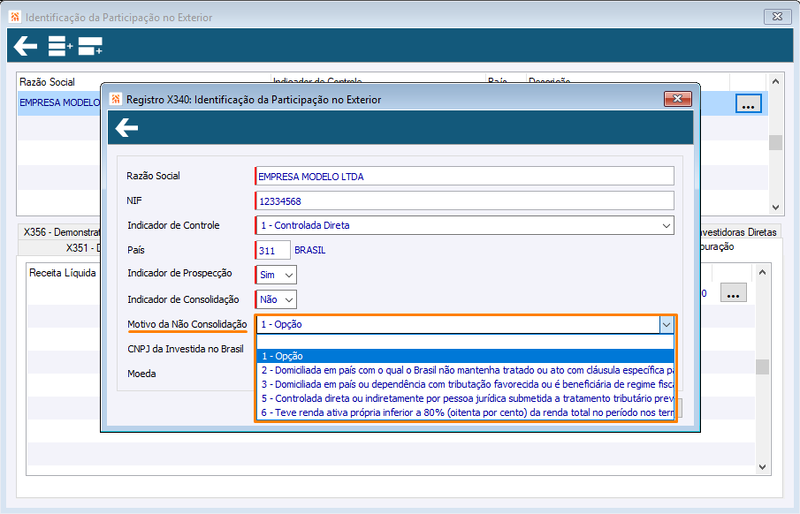Select option '3 - Domiciliada em país ou dependência'
The image size is (800, 514).
coord(465,384)
